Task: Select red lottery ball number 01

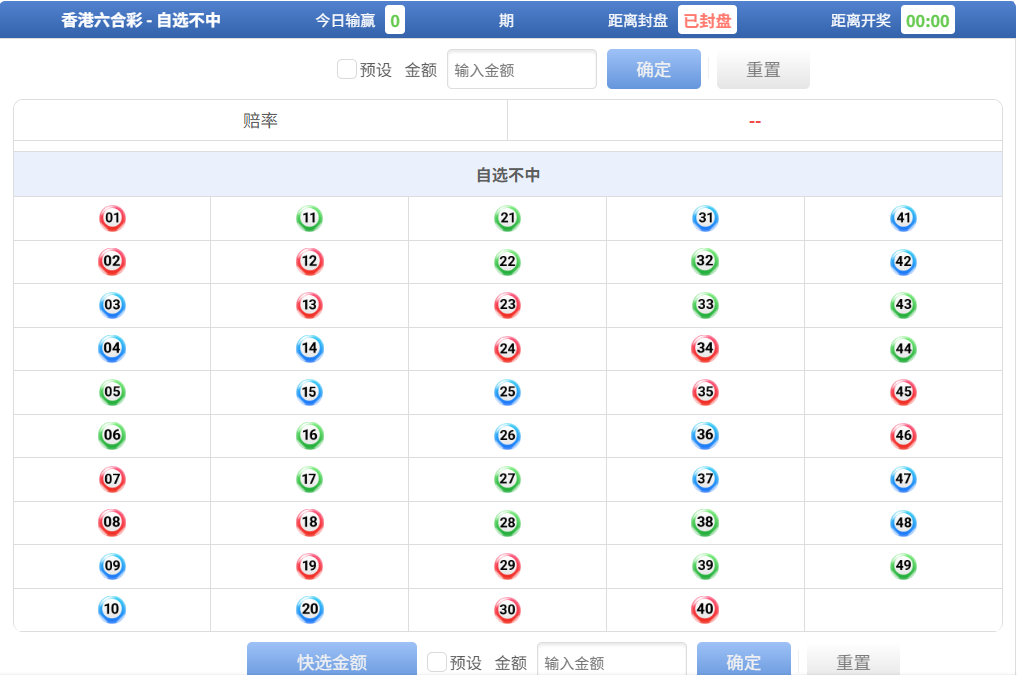Action: 112,218
